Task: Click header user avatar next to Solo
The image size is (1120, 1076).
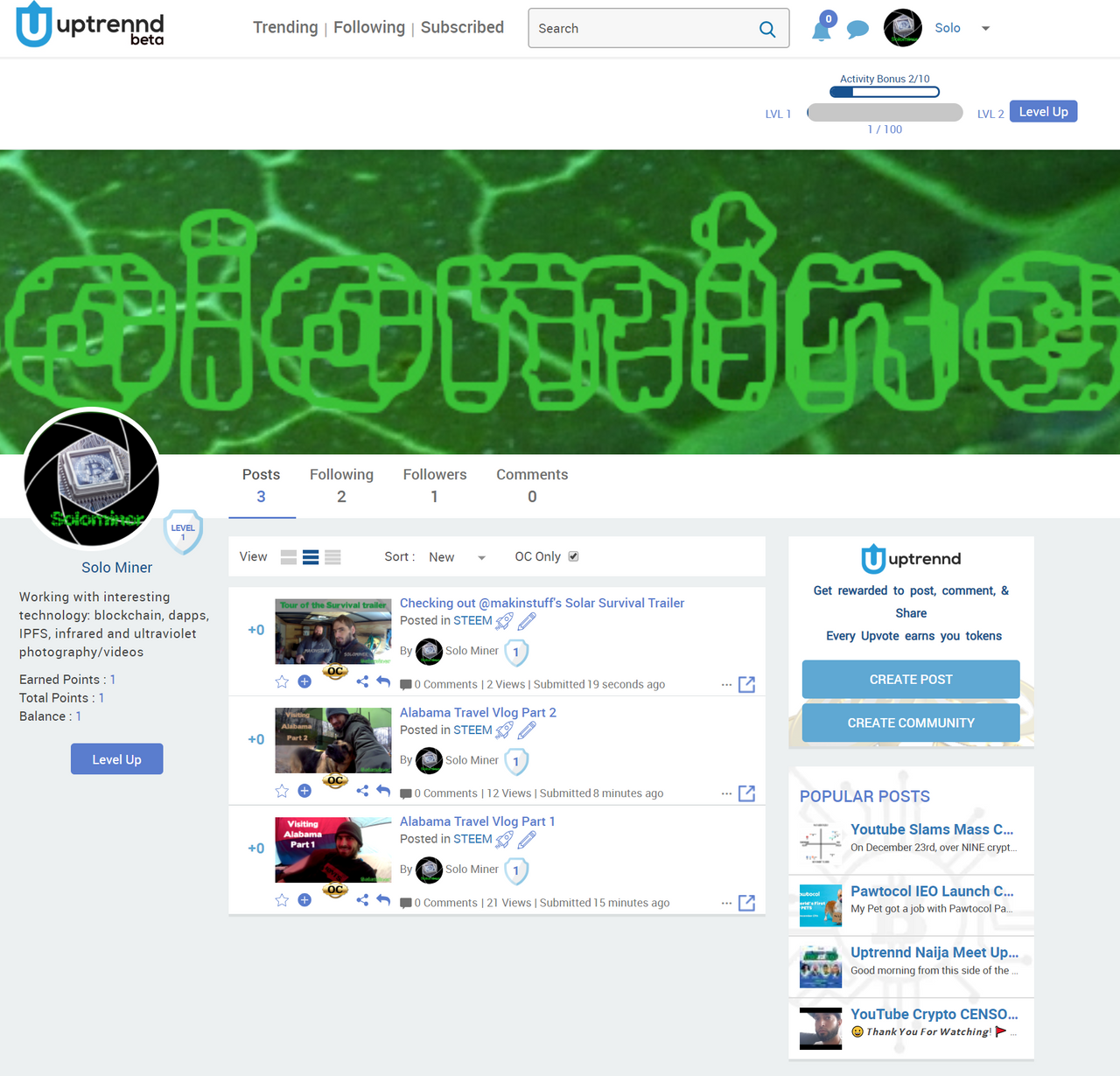Action: tap(903, 28)
